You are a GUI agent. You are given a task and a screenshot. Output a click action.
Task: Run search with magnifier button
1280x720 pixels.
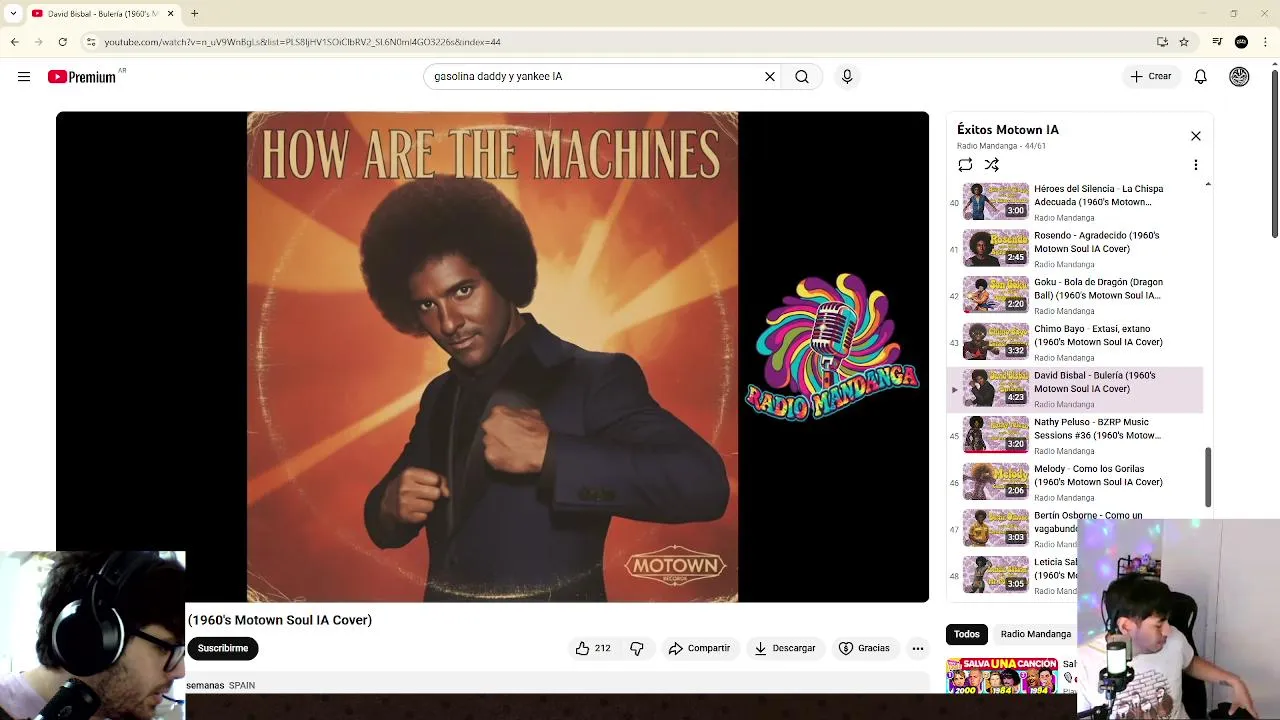click(x=802, y=76)
